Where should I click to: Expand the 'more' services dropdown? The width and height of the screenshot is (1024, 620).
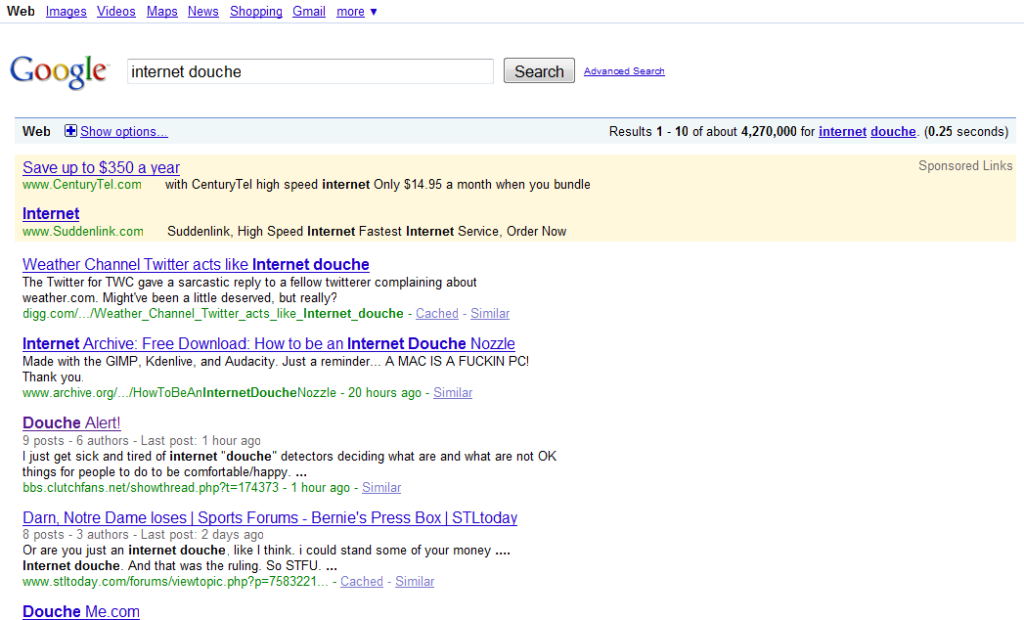coord(357,12)
